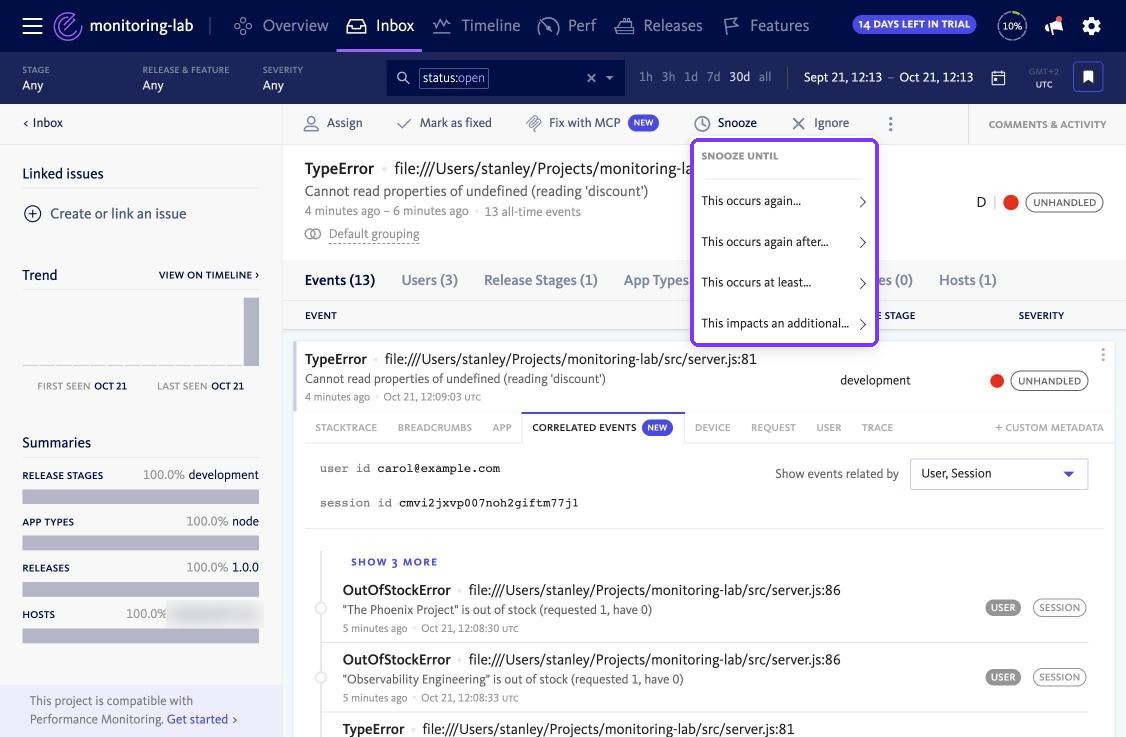Choose snooze until This occurs at least...
Image resolution: width=1126 pixels, height=737 pixels.
tap(784, 282)
